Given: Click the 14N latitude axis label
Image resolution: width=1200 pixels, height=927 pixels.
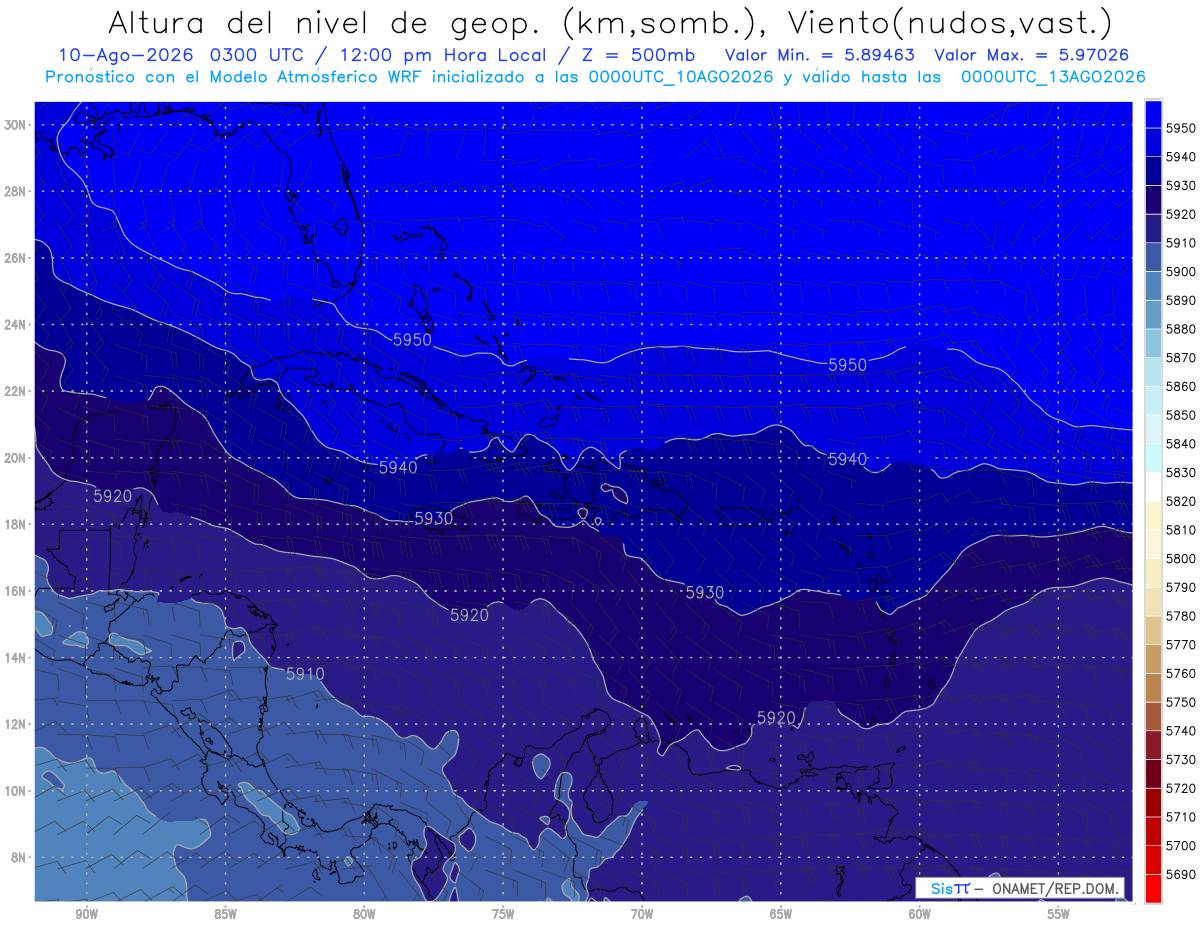Looking at the screenshot, I should [17, 658].
